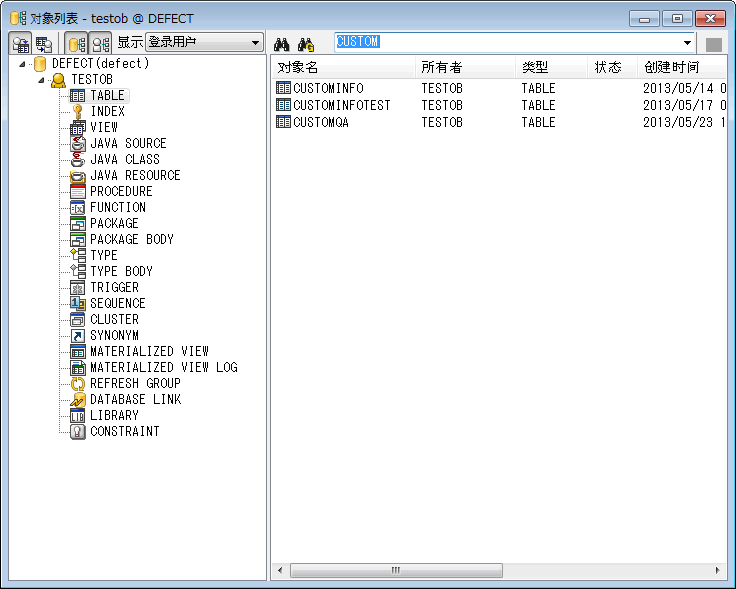The height and width of the screenshot is (589, 736).
Task: Select the CONSTRAINT text label in tree
Action: (125, 431)
